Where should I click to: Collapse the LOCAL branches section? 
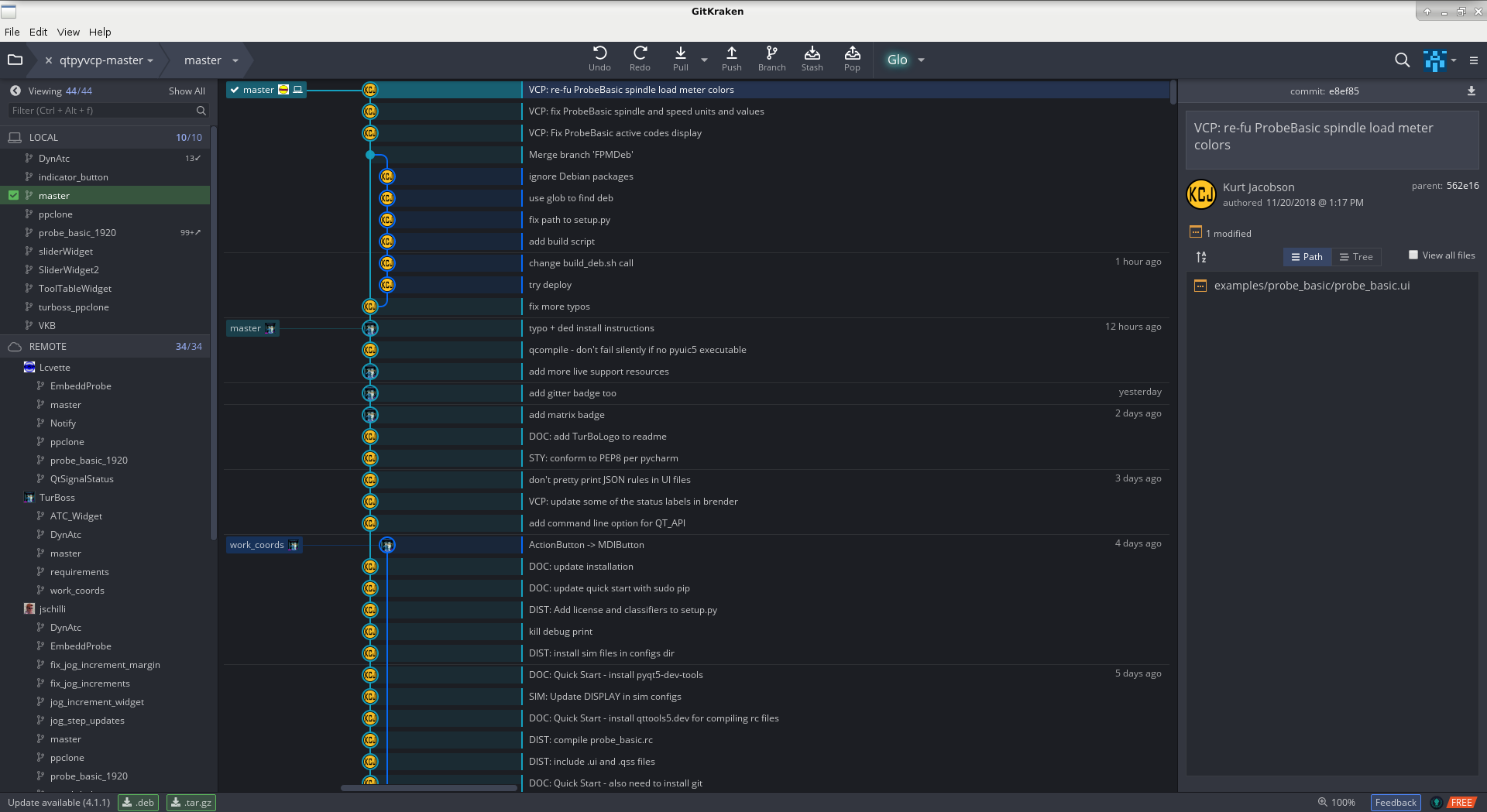click(x=105, y=137)
